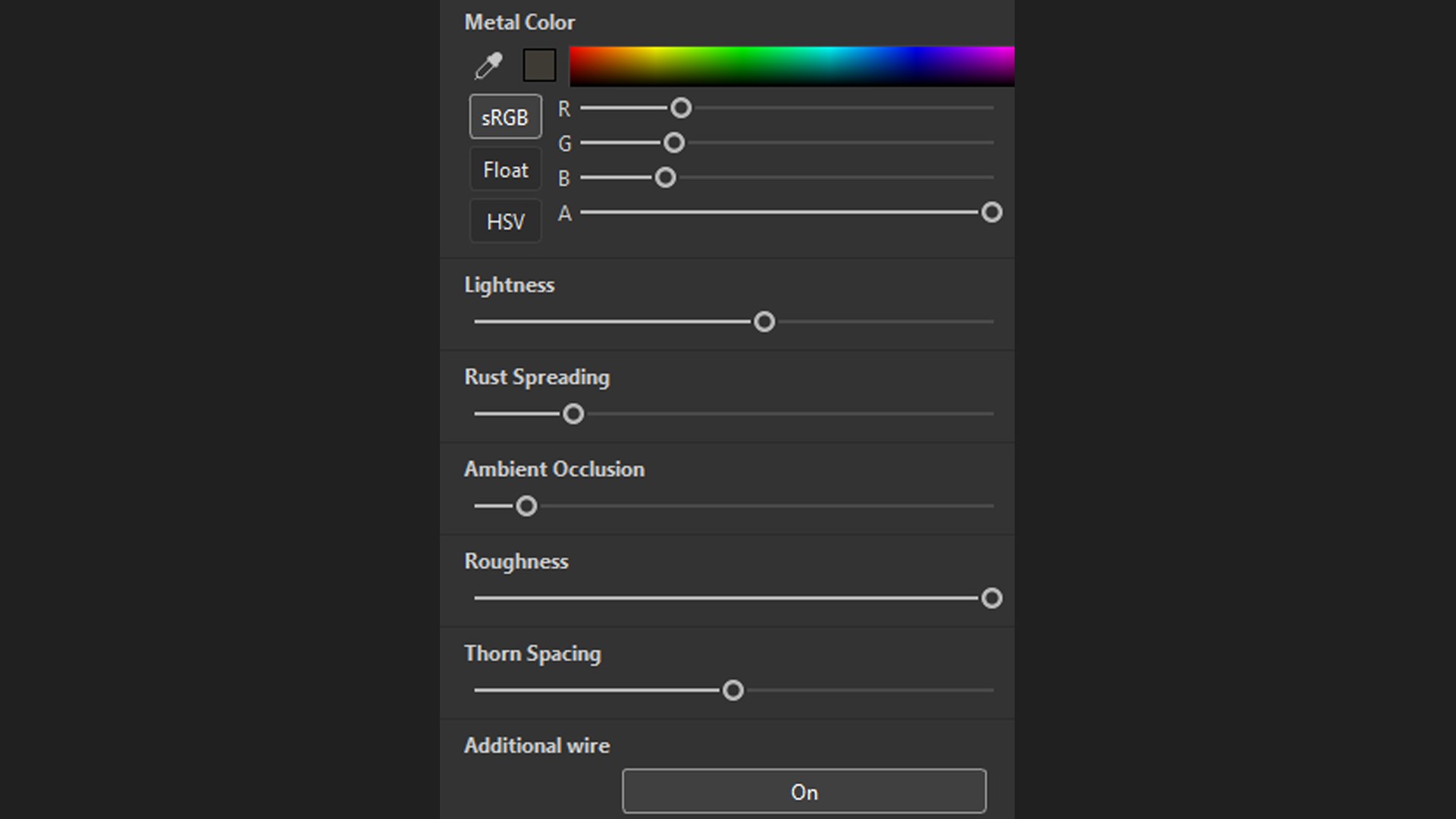This screenshot has width=1456, height=819.
Task: Switch the color mode to HSV
Action: [x=505, y=221]
